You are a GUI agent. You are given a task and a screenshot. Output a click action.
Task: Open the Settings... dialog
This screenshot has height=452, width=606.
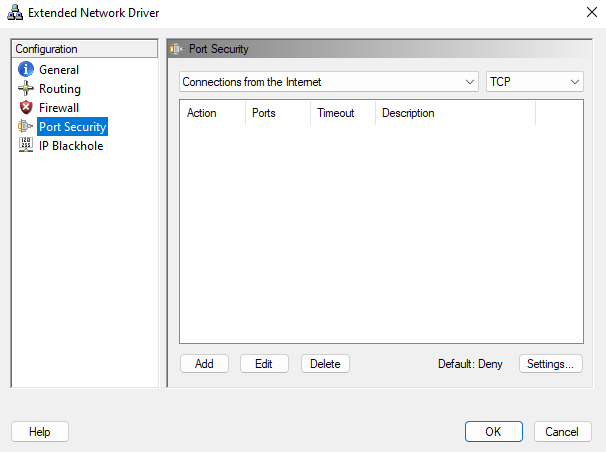pos(550,364)
